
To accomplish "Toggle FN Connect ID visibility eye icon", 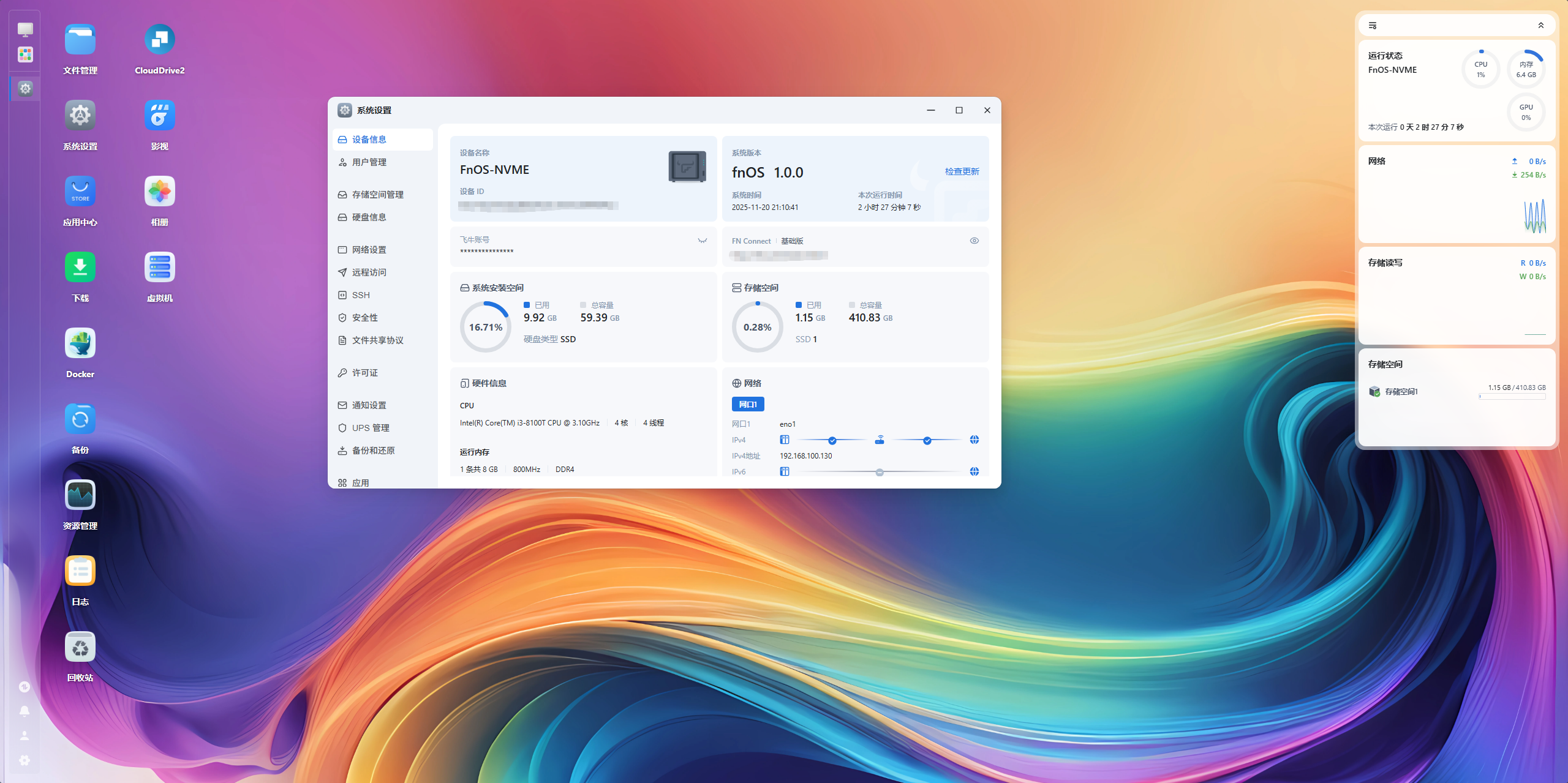I will click(974, 241).
